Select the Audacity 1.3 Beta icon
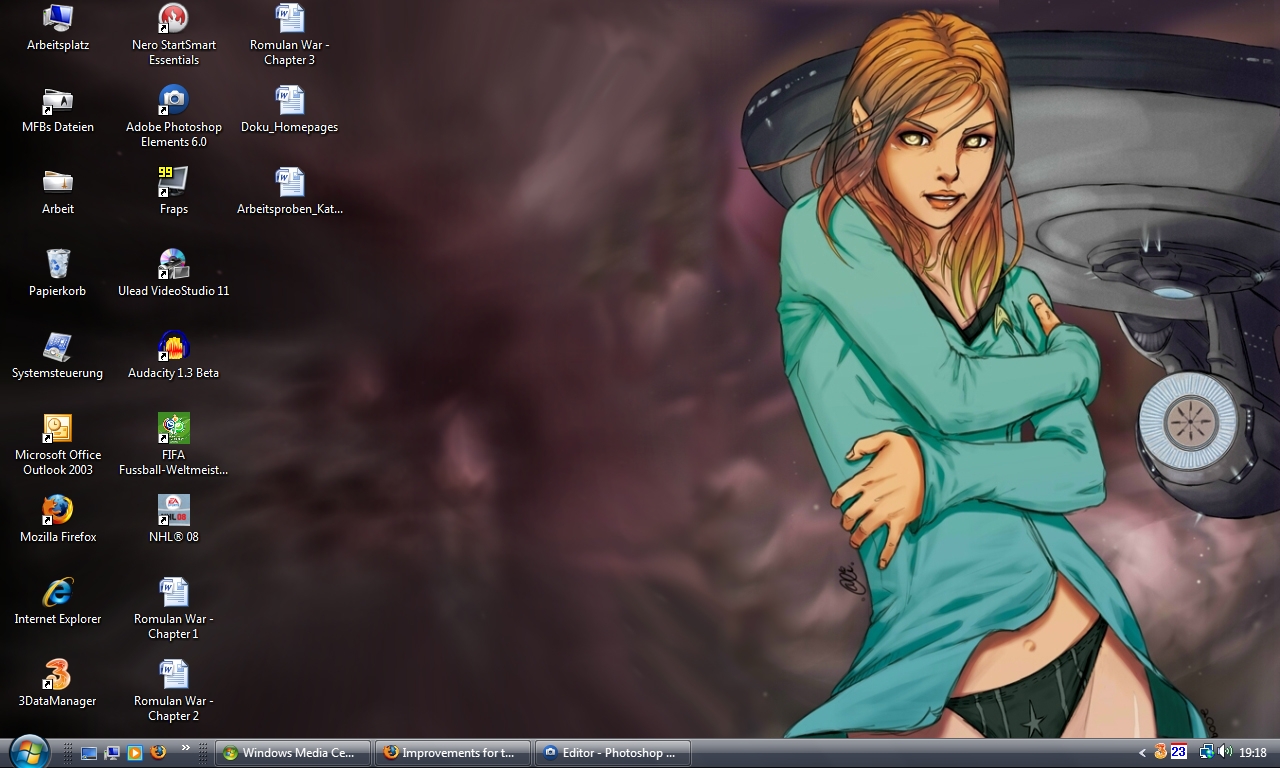The height and width of the screenshot is (768, 1280). pos(174,347)
